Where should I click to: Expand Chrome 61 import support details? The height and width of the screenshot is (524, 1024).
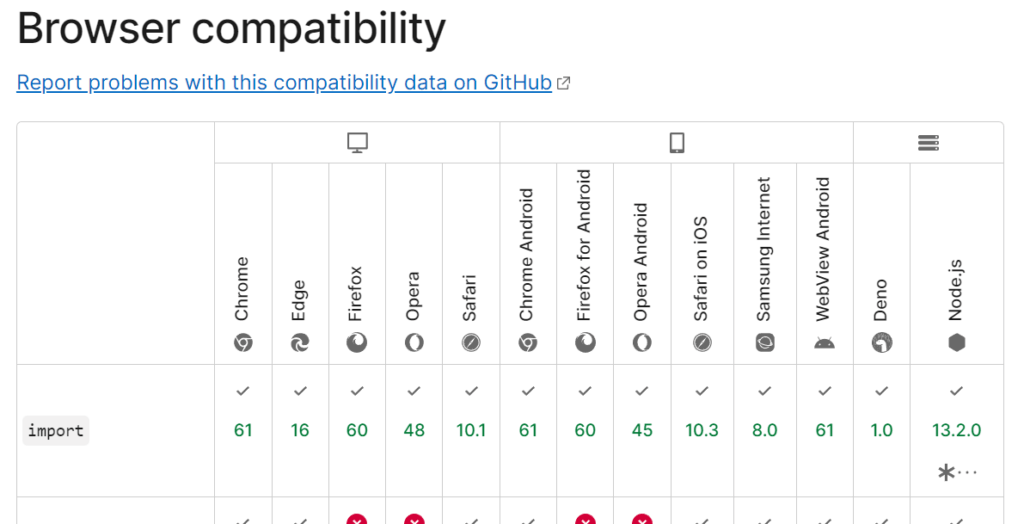[243, 430]
